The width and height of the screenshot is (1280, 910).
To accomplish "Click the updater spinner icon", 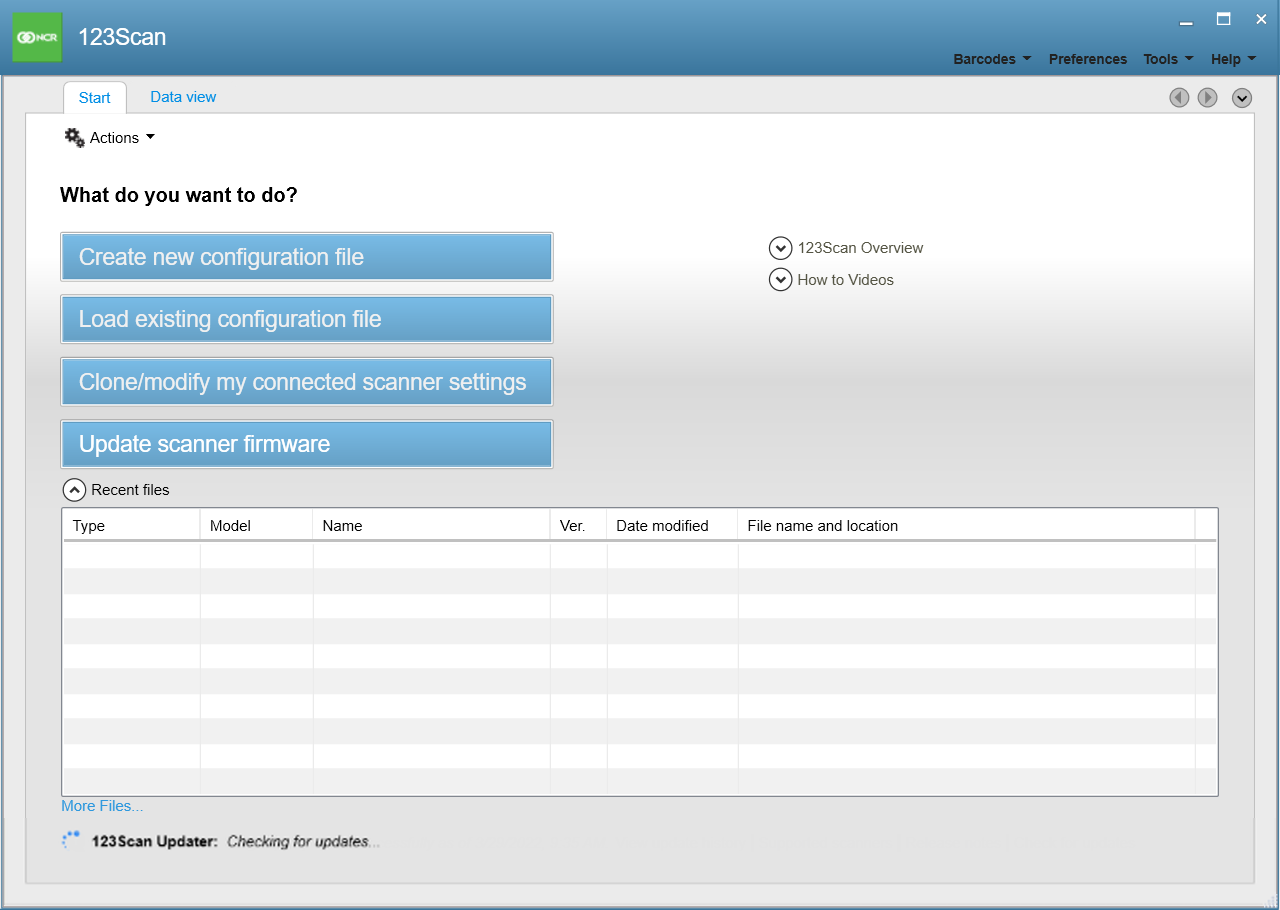I will coord(71,840).
